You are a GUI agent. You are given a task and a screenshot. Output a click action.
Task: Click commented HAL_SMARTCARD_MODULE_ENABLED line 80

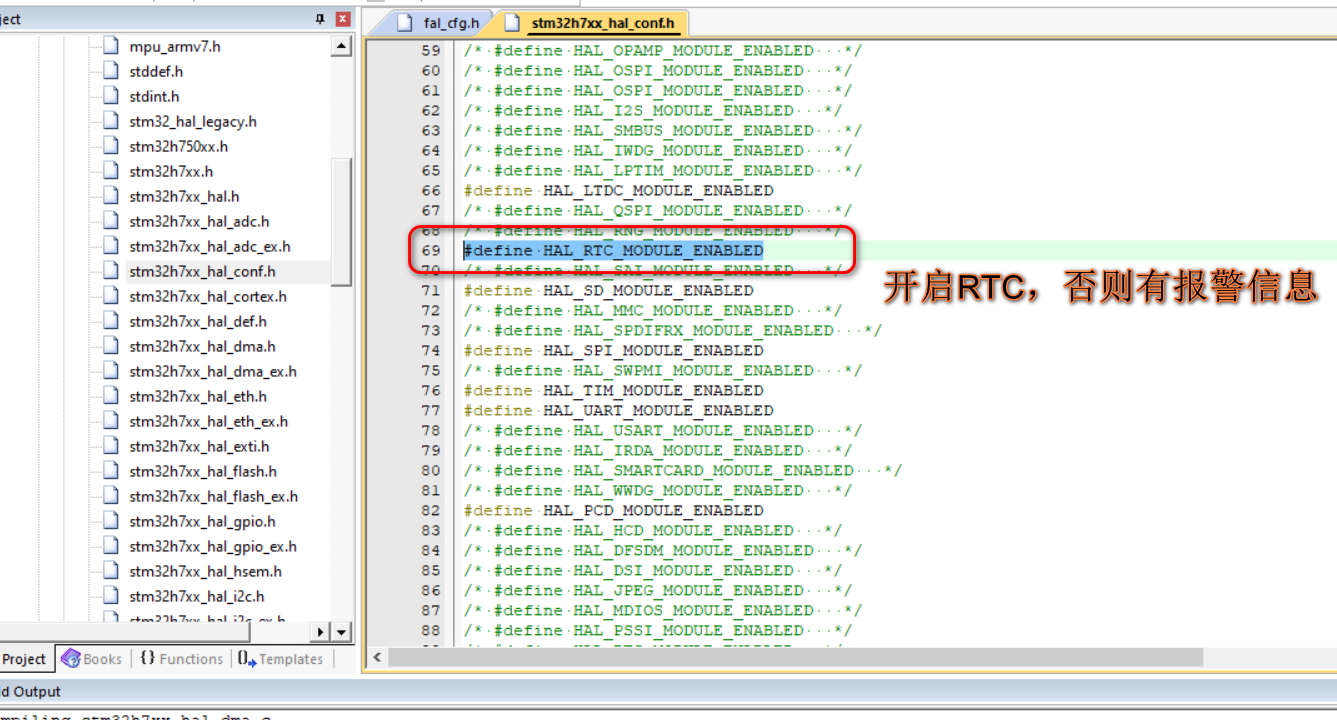pyautogui.click(x=683, y=470)
